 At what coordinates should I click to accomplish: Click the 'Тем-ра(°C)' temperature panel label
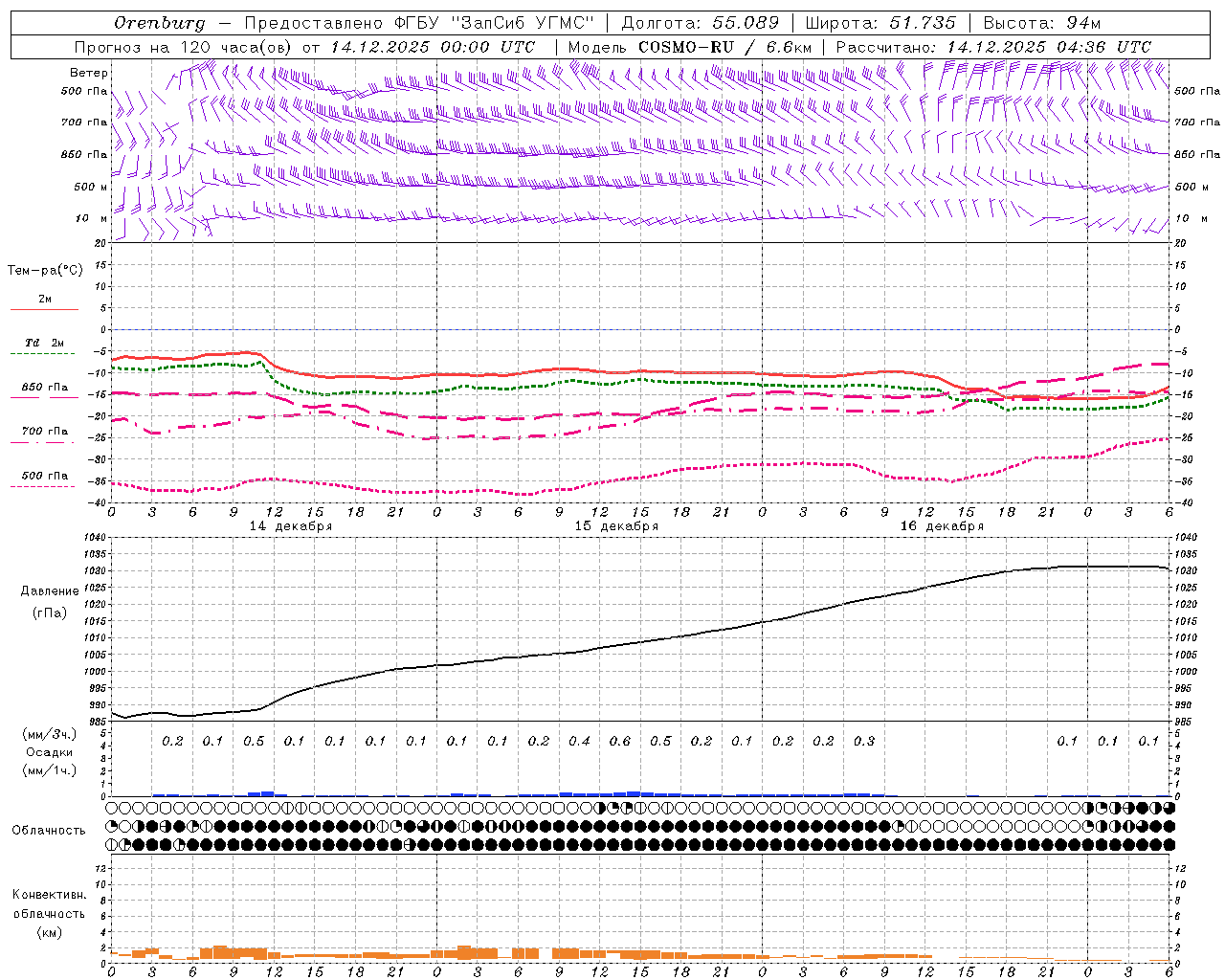coord(45,270)
